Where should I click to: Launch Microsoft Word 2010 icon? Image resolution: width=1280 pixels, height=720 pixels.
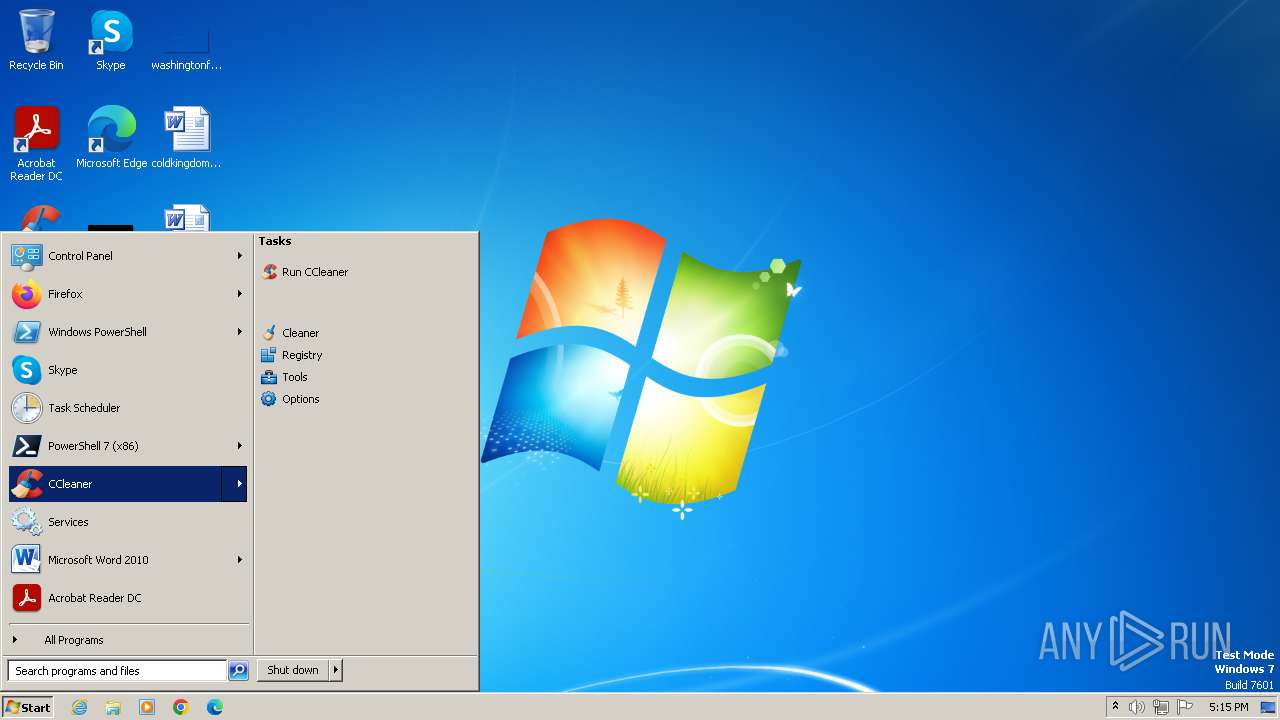click(27, 560)
